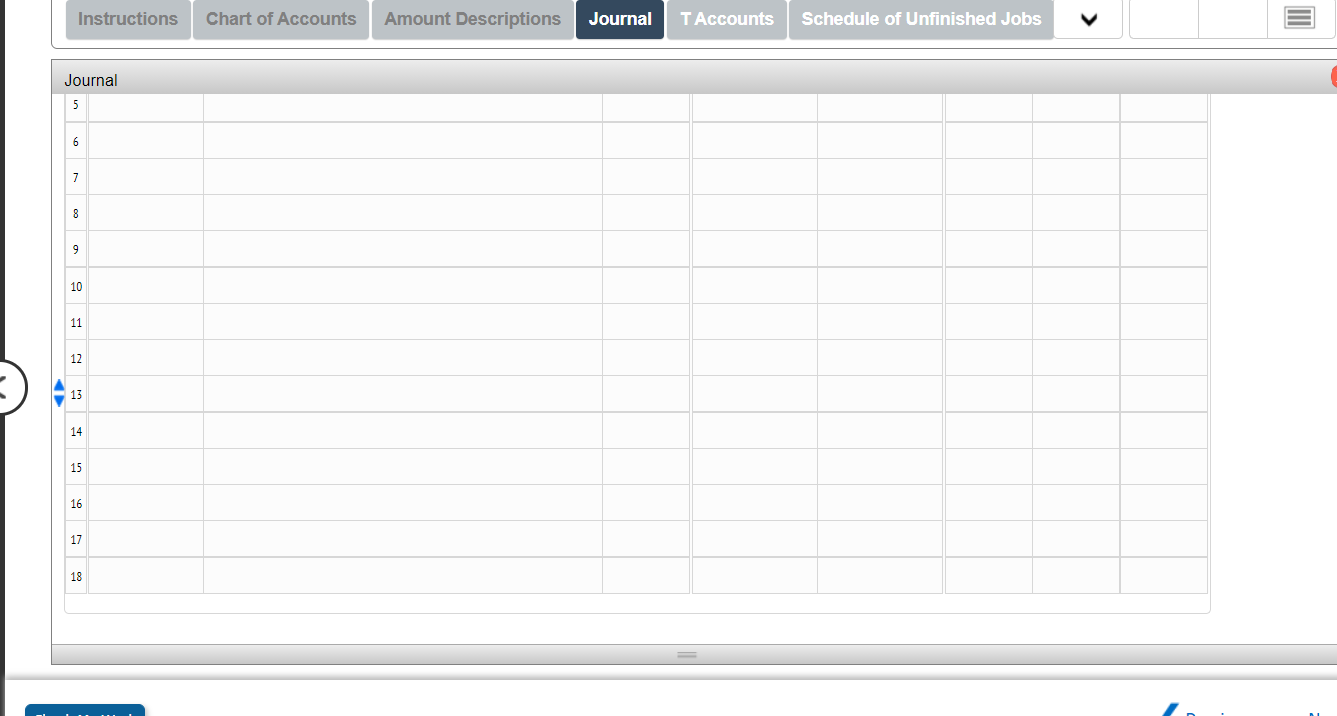Collapse the left sidebar with the angle bracket
The height and width of the screenshot is (716, 1337).
pyautogui.click(x=6, y=388)
